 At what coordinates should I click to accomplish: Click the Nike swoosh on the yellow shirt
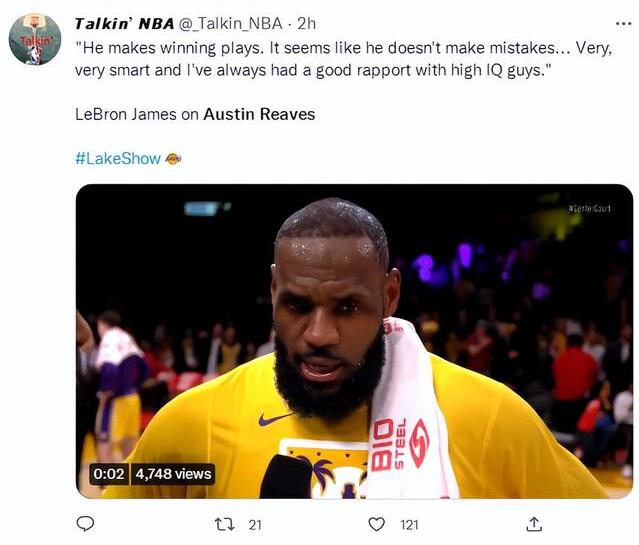(x=275, y=419)
